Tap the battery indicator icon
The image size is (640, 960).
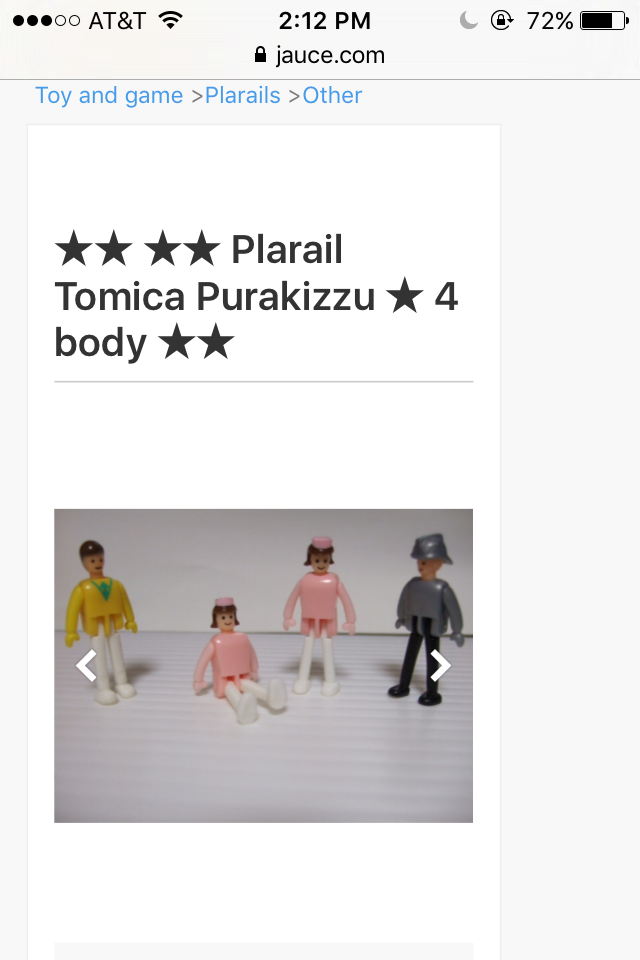pos(604,21)
